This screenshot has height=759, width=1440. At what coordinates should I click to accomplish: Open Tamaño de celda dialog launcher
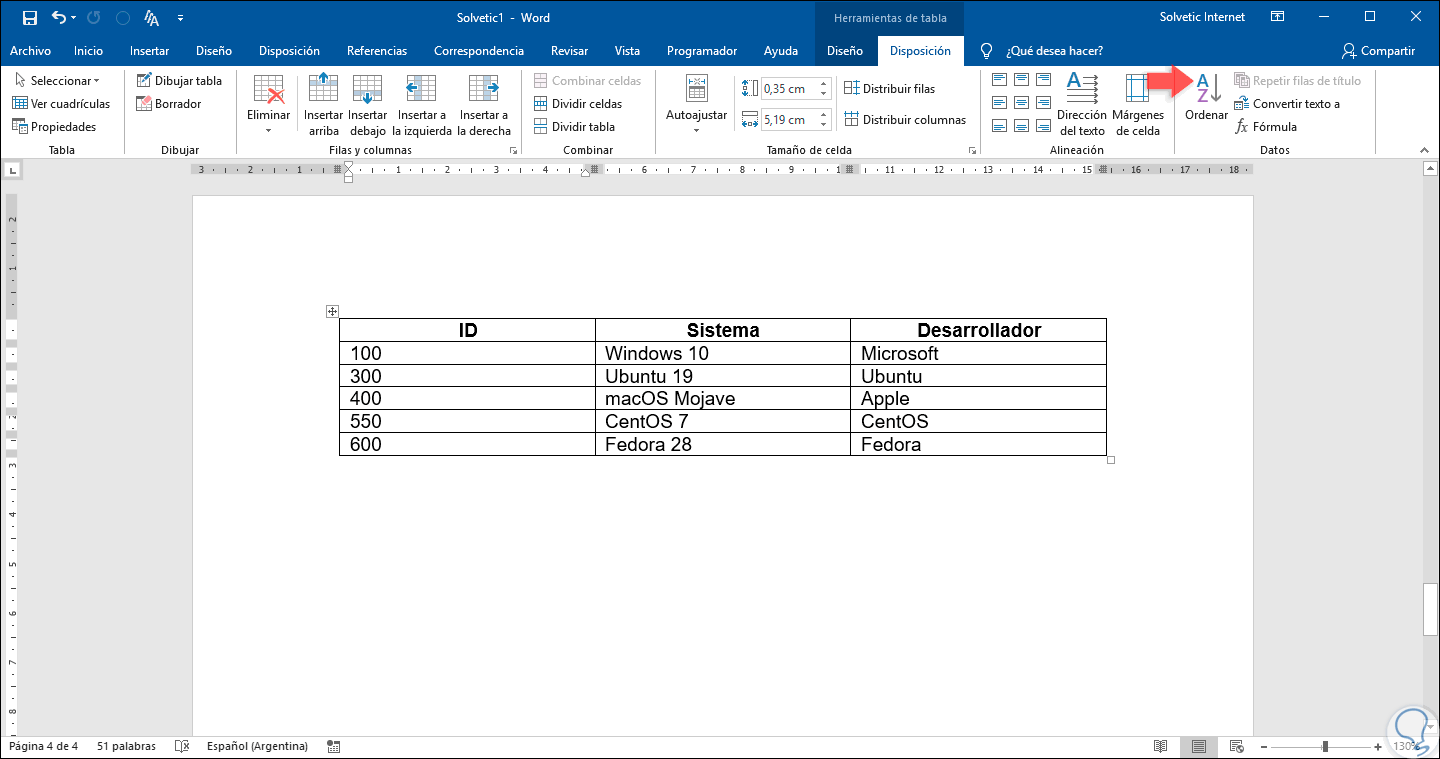point(972,151)
